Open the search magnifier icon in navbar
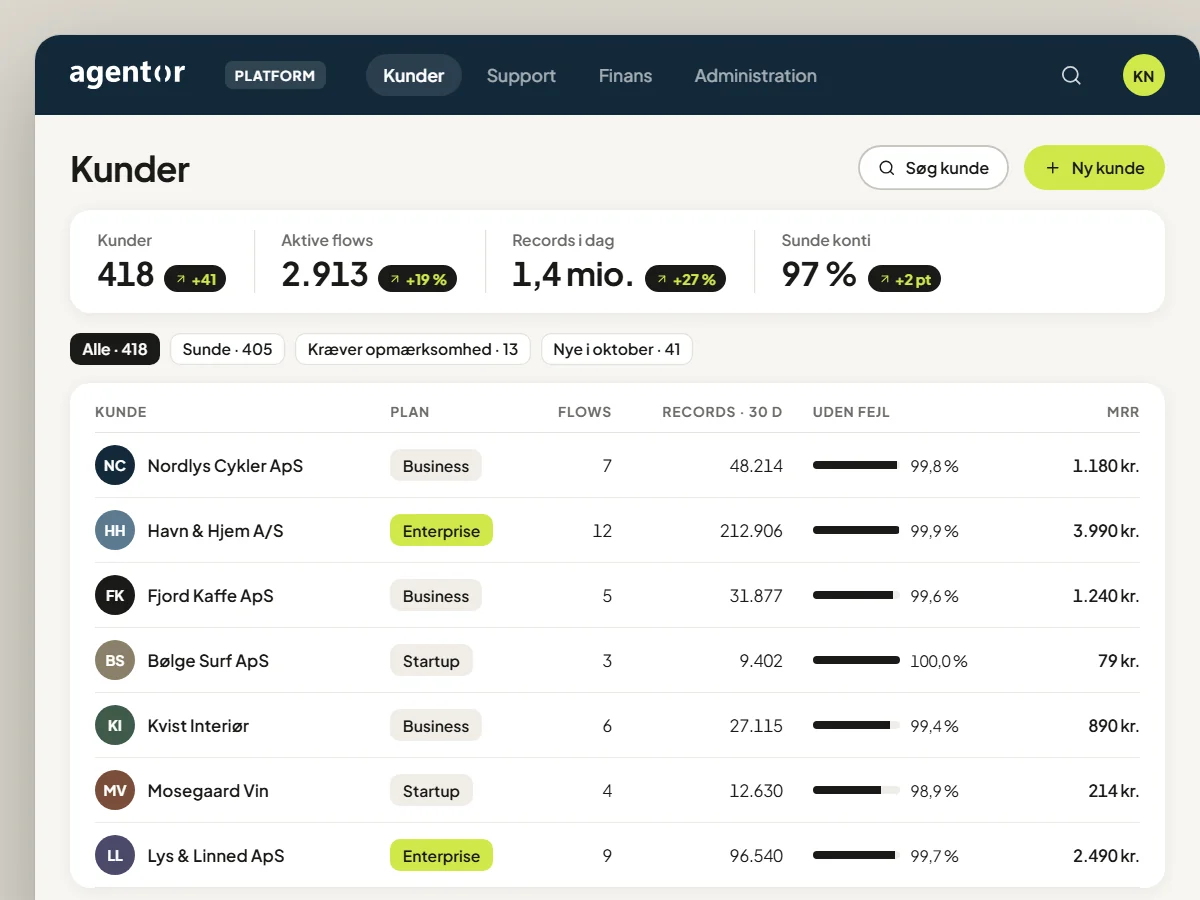Viewport: 1200px width, 900px height. [x=1071, y=76]
